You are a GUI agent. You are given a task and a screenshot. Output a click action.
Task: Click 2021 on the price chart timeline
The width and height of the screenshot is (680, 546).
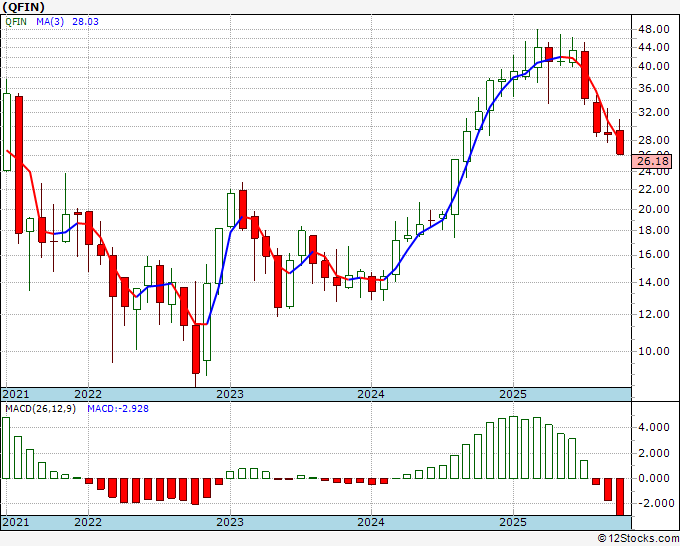[16, 394]
